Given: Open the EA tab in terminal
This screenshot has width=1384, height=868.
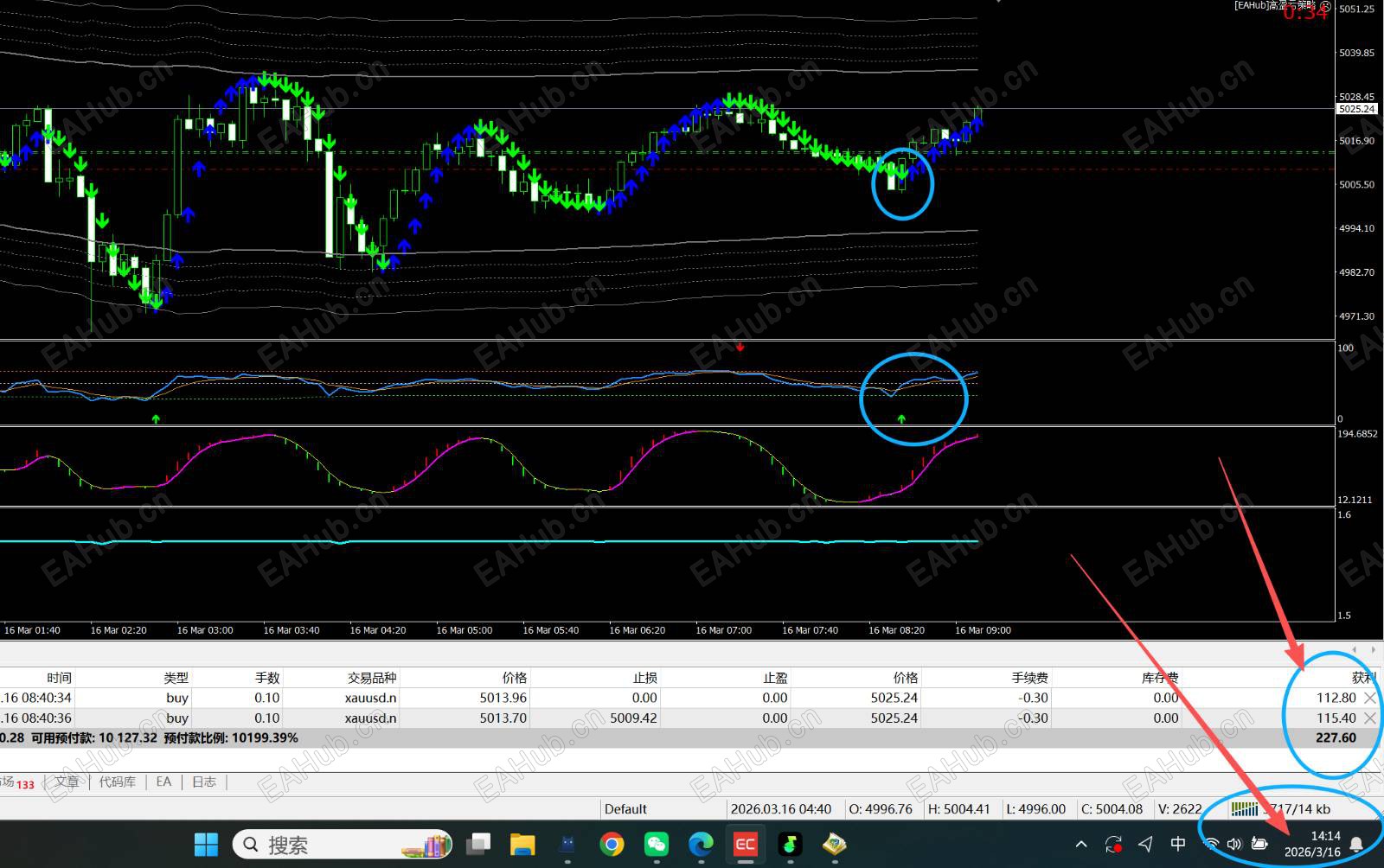Looking at the screenshot, I should [163, 782].
